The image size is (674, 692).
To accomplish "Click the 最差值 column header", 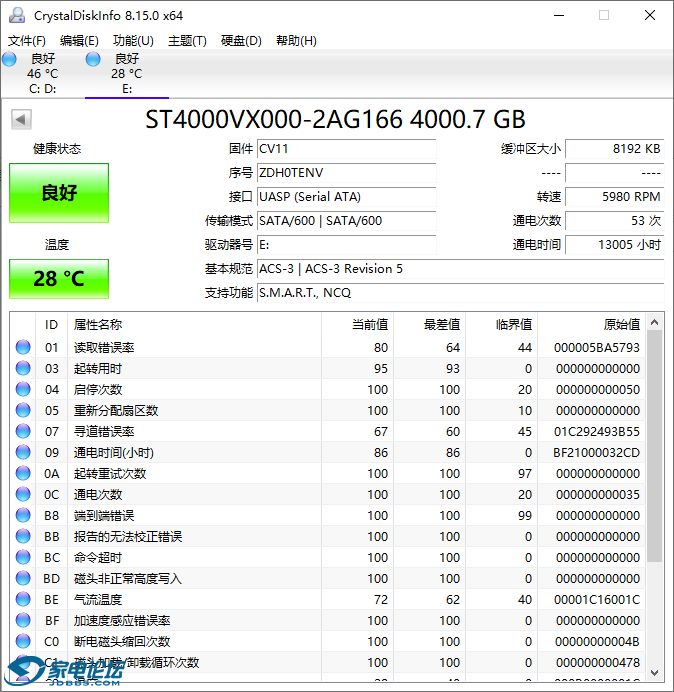I will (x=429, y=325).
